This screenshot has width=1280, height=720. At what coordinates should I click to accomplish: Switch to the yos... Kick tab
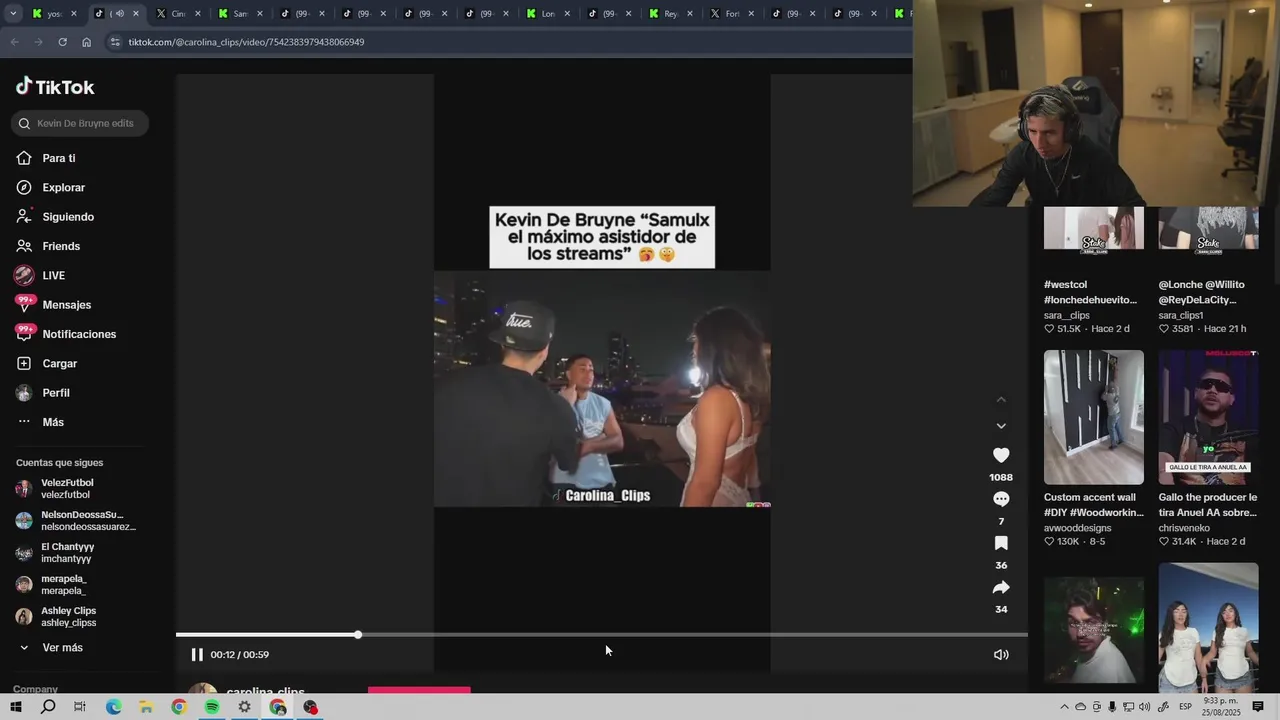[54, 14]
